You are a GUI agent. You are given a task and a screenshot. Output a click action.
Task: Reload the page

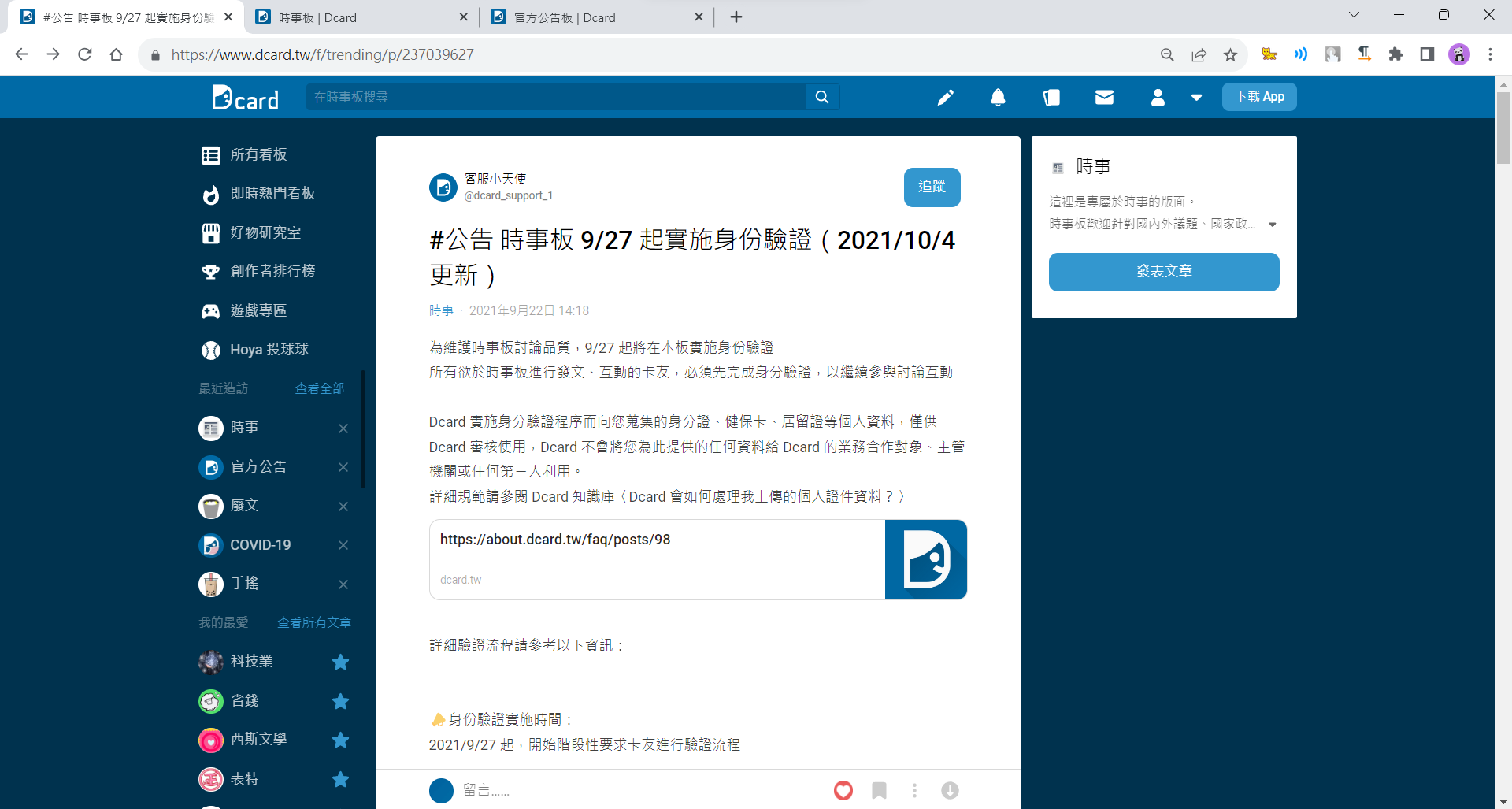[85, 54]
